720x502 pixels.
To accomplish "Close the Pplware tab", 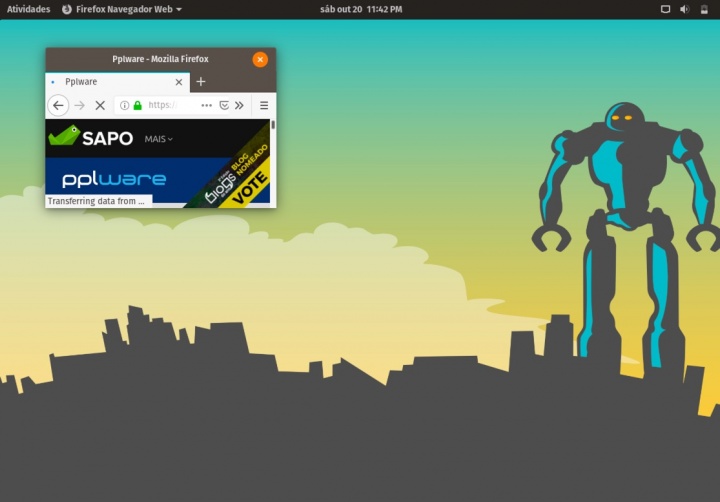I will [179, 82].
